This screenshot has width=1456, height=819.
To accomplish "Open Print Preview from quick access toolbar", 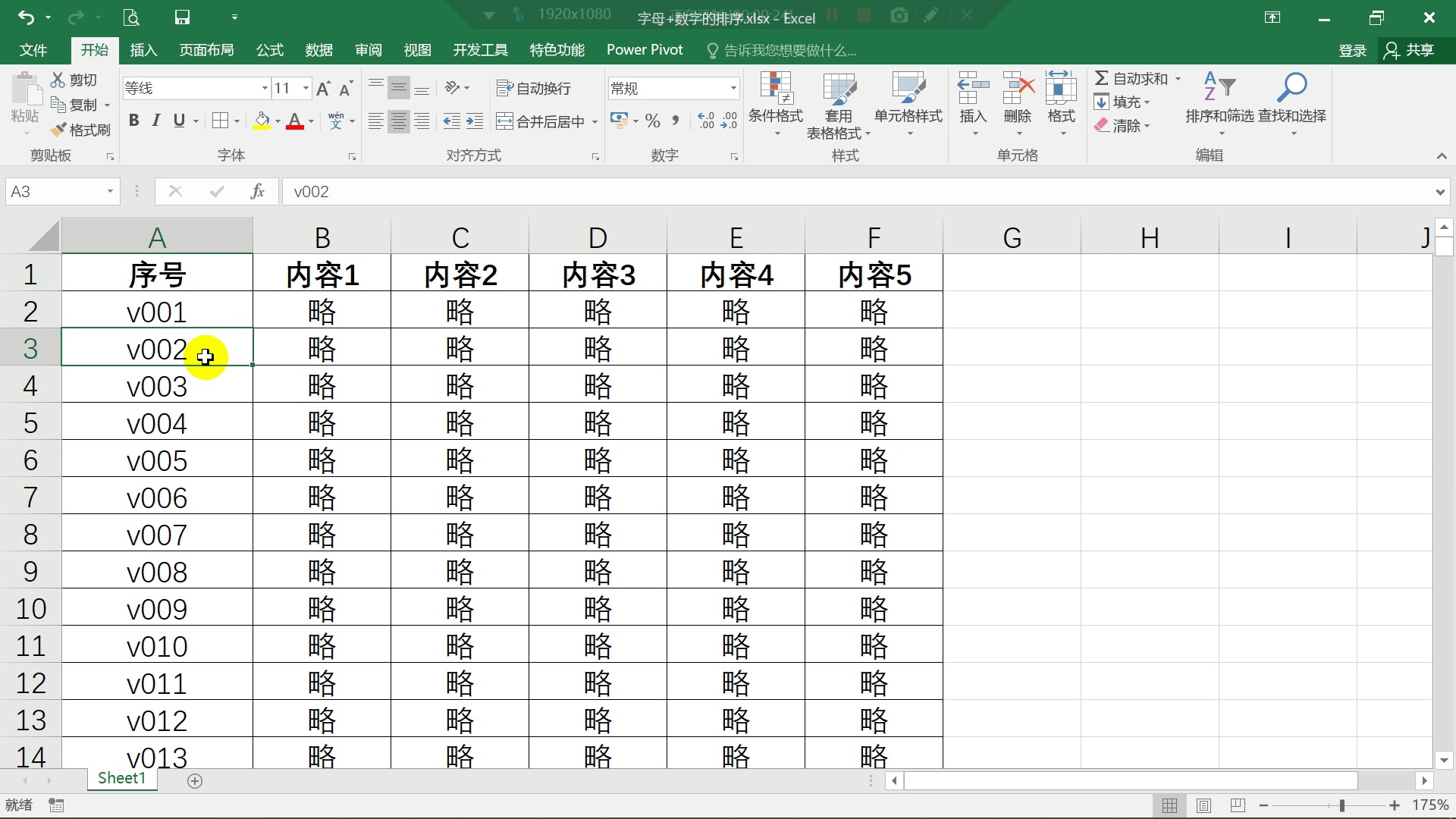I will coord(131,17).
